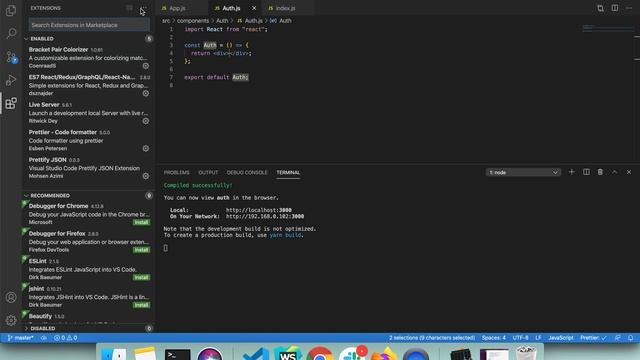The width and height of the screenshot is (640, 360).
Task: Click 'src' in the breadcrumb path
Action: coord(166,21)
